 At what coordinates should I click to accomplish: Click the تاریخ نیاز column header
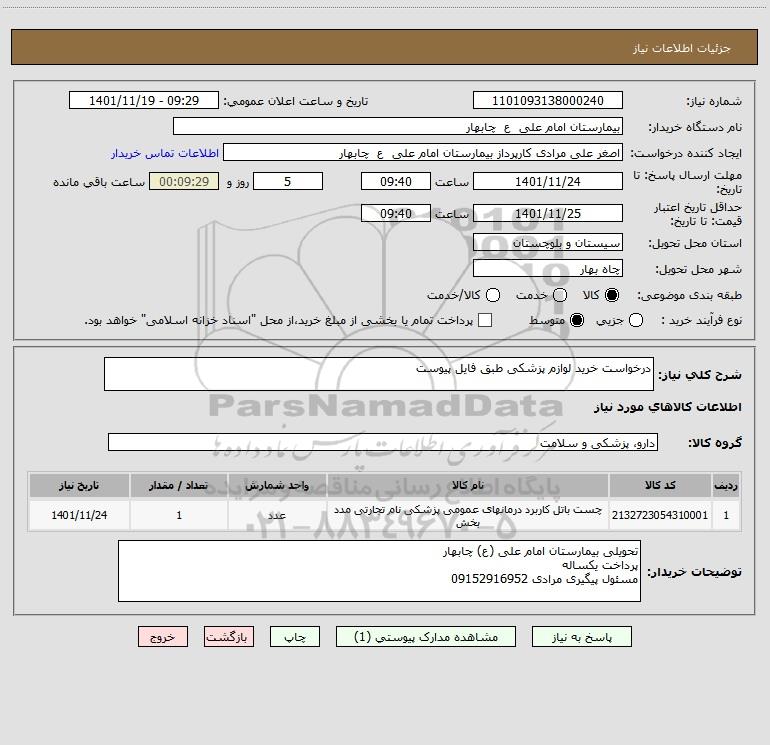[x=79, y=485]
